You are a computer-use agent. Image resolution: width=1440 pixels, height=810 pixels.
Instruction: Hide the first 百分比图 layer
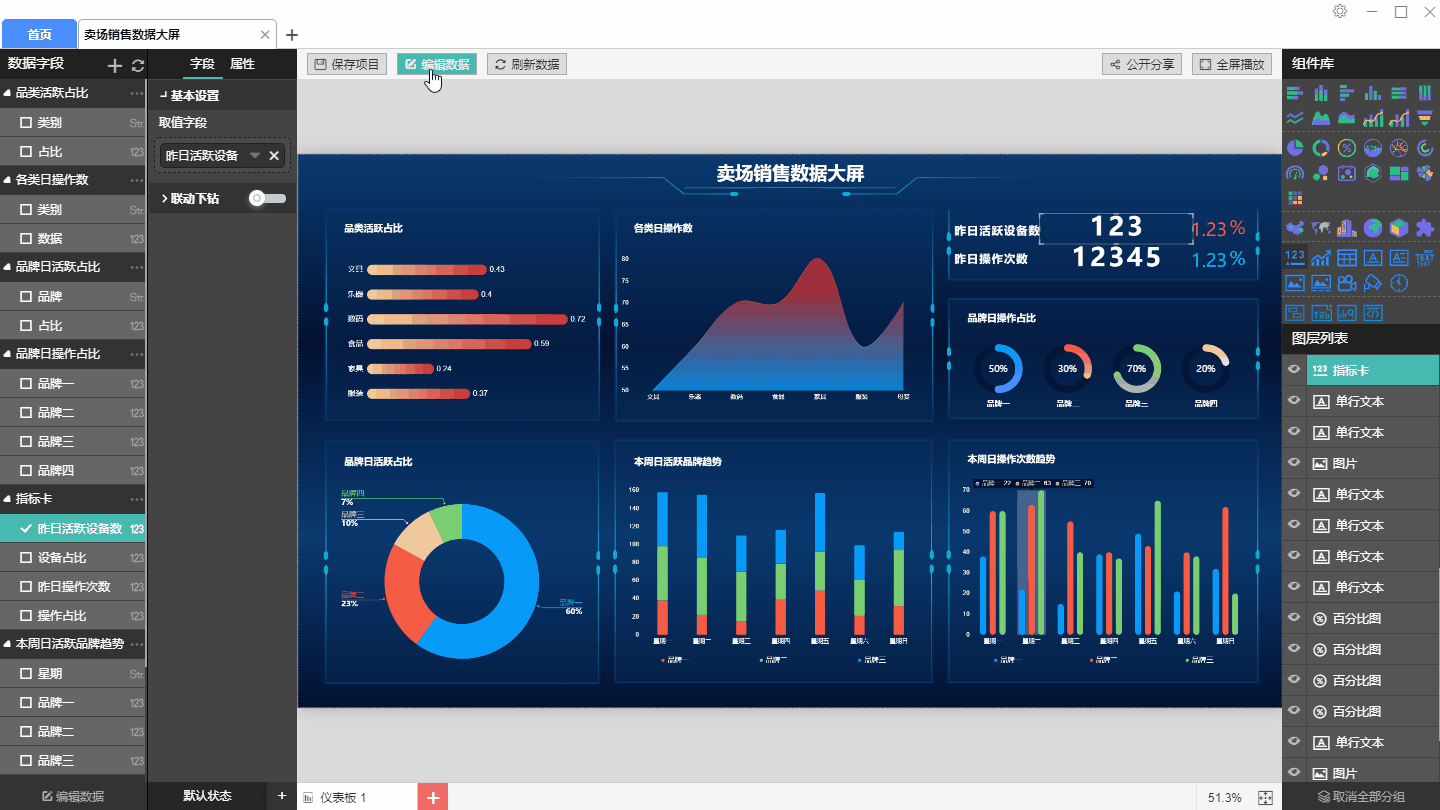click(1294, 618)
